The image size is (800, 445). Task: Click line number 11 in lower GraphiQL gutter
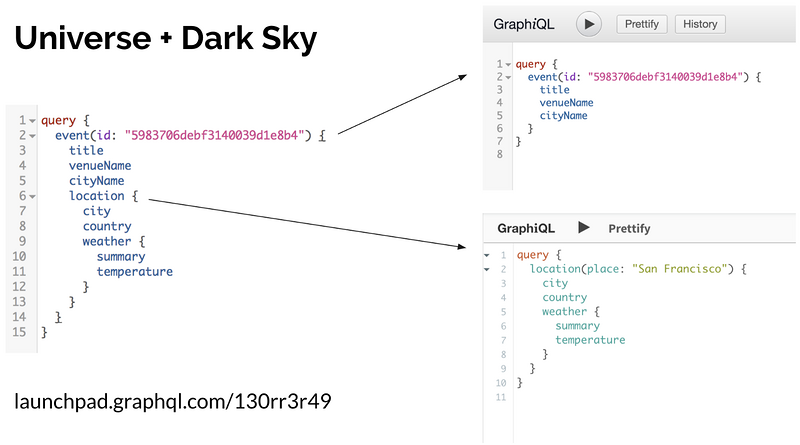click(x=501, y=397)
